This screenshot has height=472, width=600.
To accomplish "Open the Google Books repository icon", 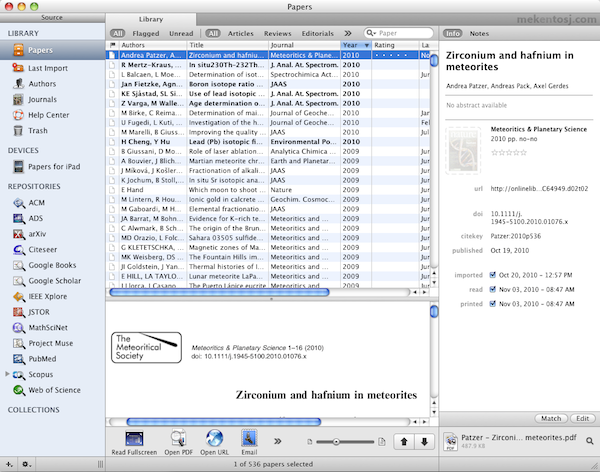I will [19, 265].
